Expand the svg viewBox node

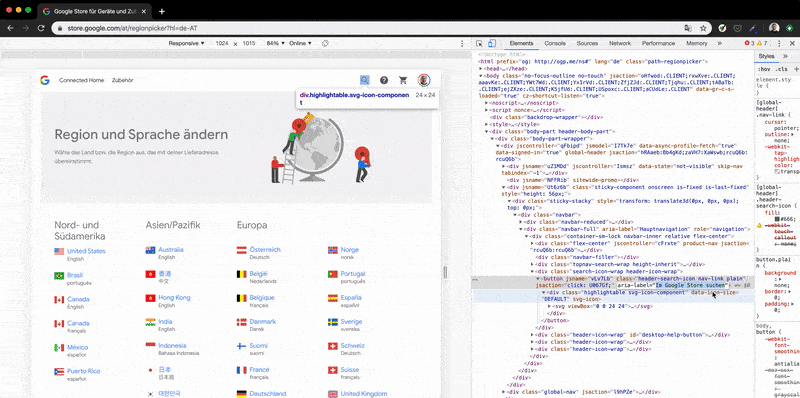549,307
